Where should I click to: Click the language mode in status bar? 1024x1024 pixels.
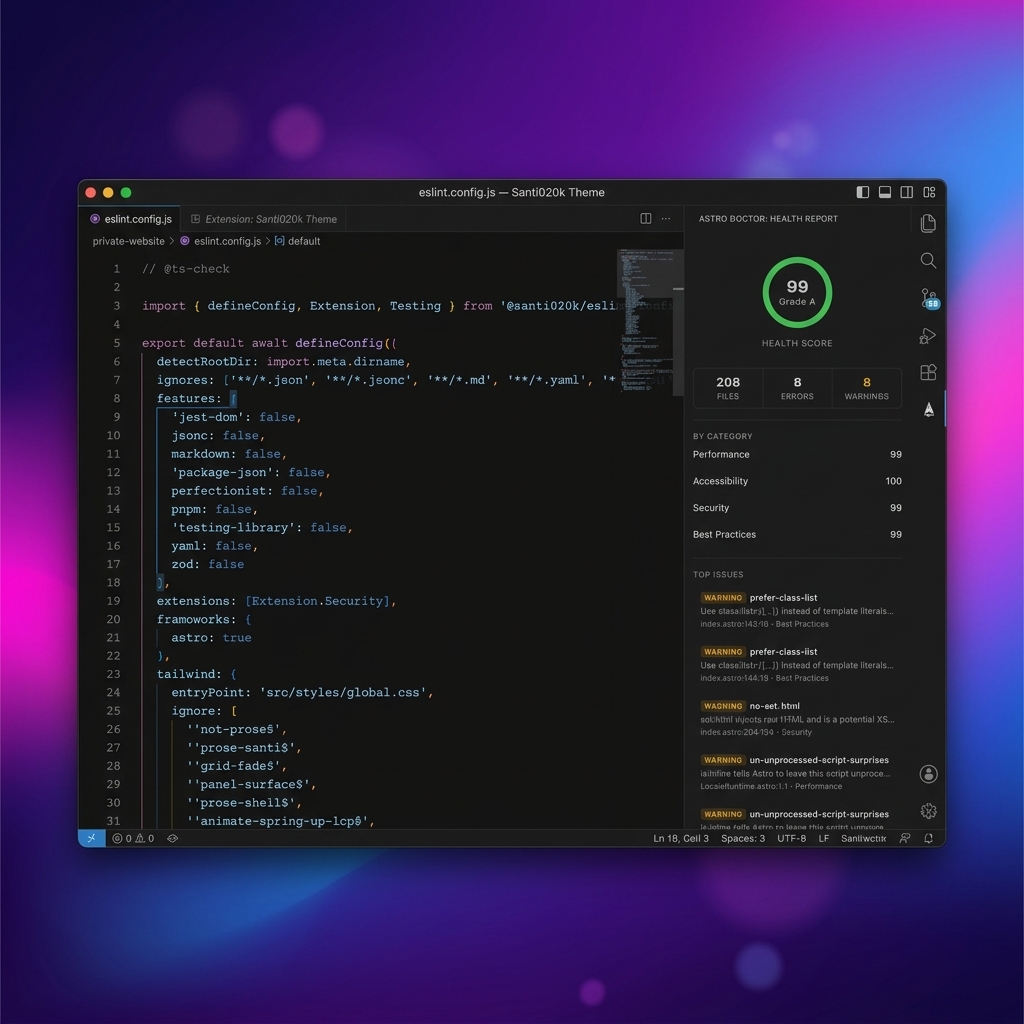click(863, 839)
